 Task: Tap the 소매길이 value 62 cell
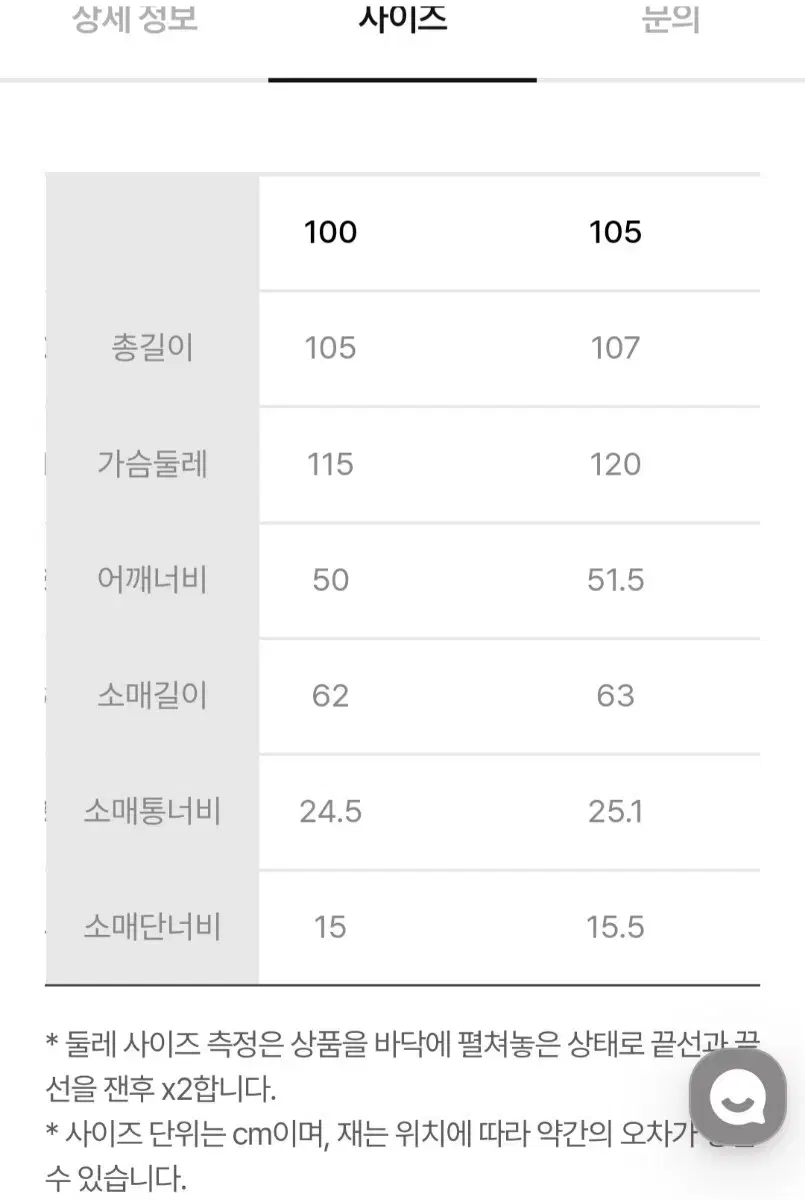point(330,696)
